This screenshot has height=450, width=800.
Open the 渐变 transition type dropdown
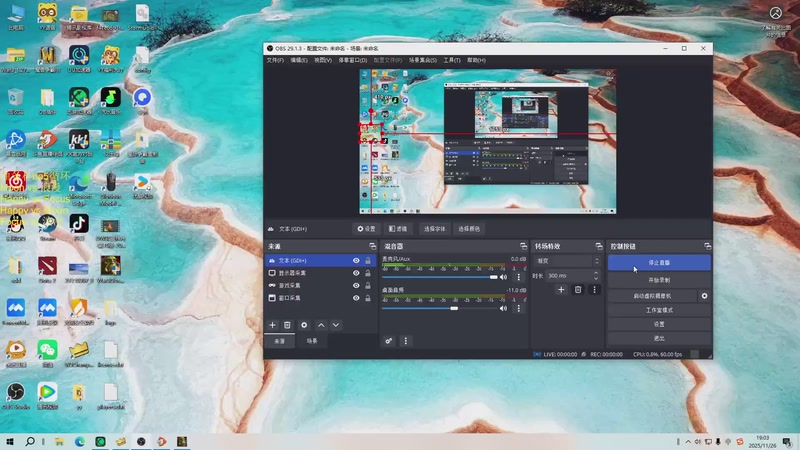(567, 261)
